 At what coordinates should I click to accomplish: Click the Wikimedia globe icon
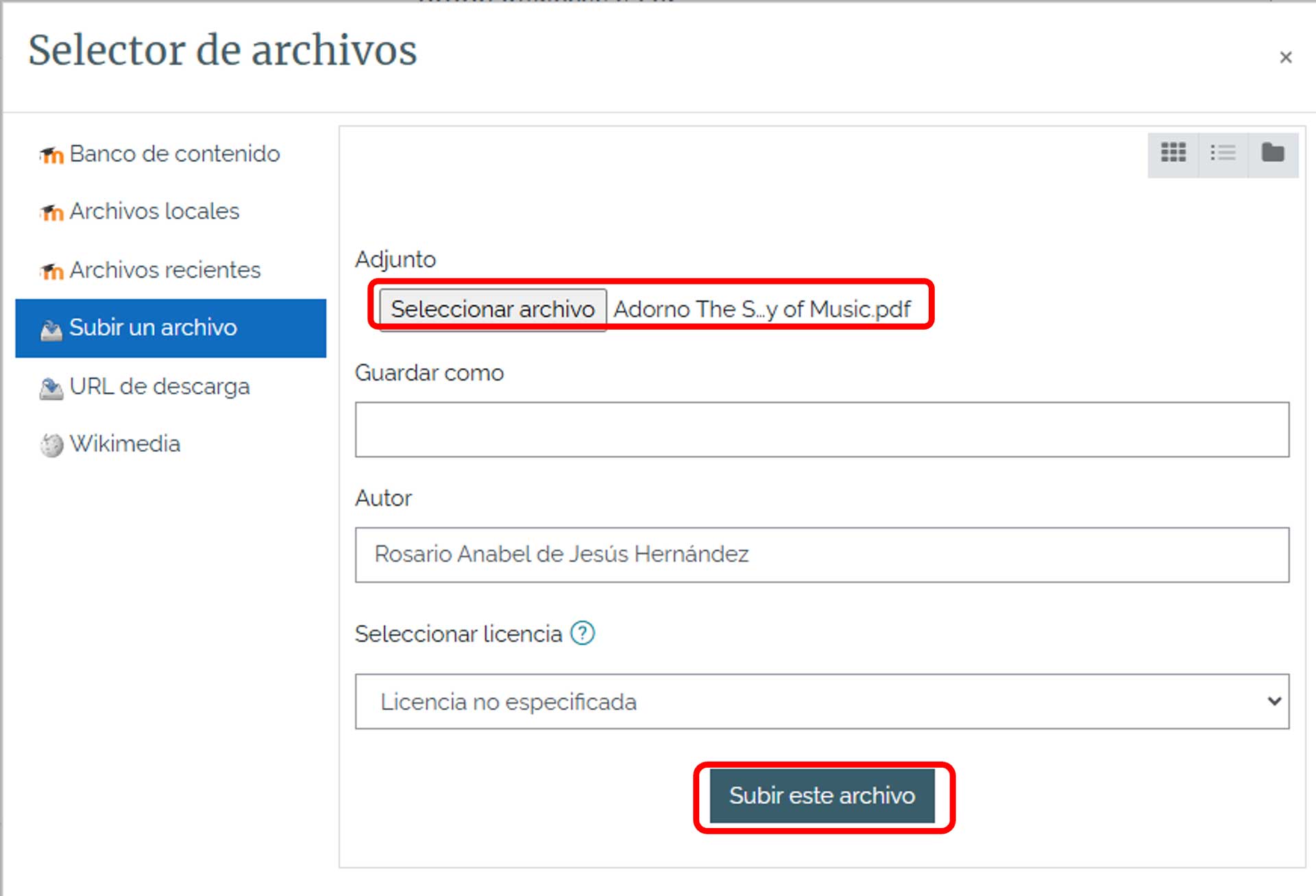[x=51, y=446]
